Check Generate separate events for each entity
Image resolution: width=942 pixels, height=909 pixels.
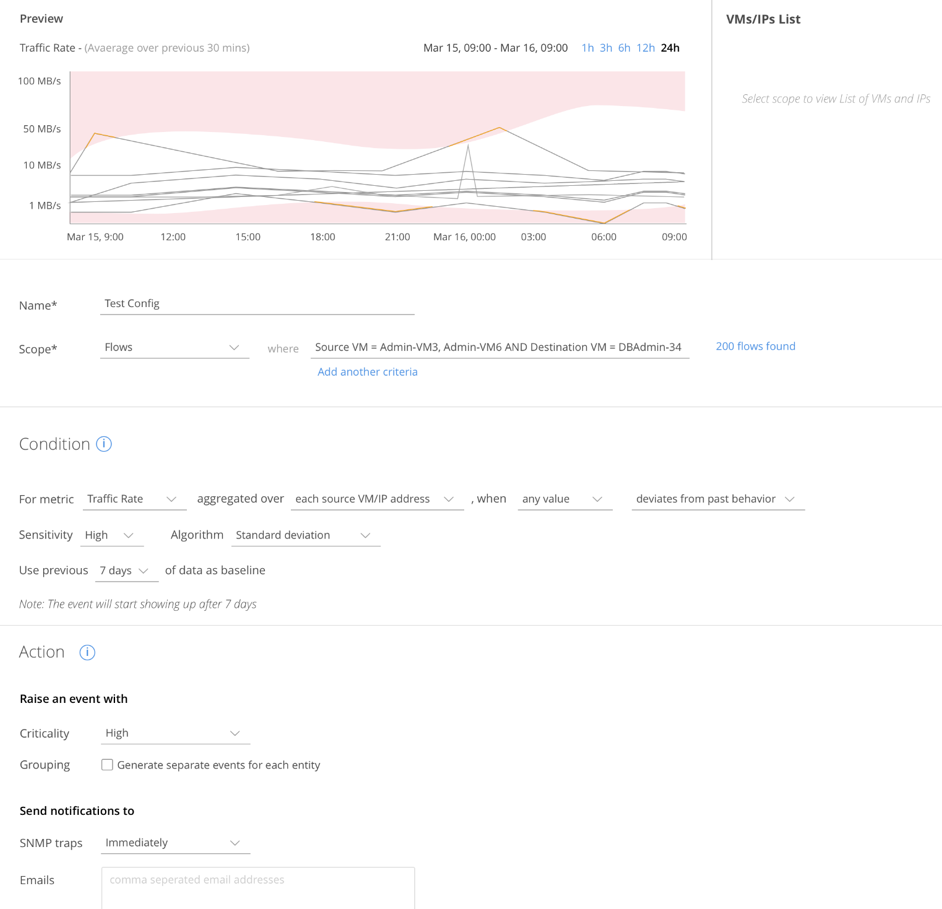click(107, 765)
